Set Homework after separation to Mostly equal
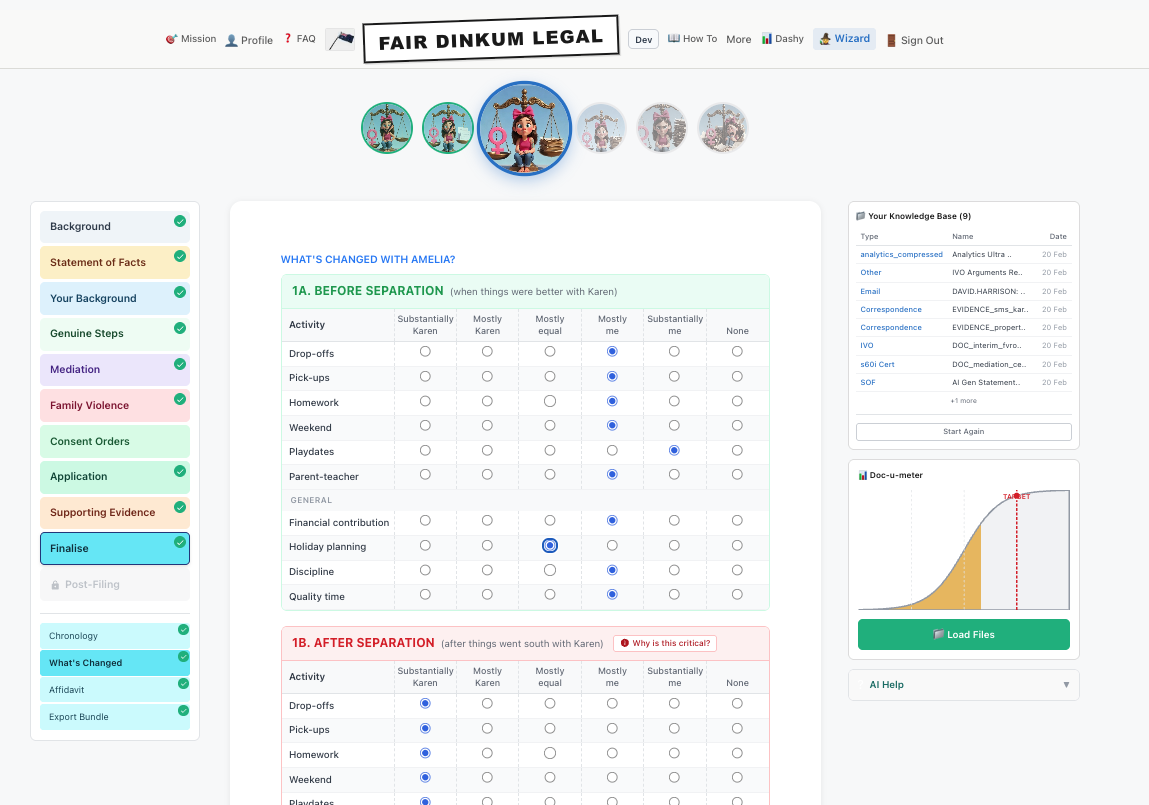 click(550, 753)
